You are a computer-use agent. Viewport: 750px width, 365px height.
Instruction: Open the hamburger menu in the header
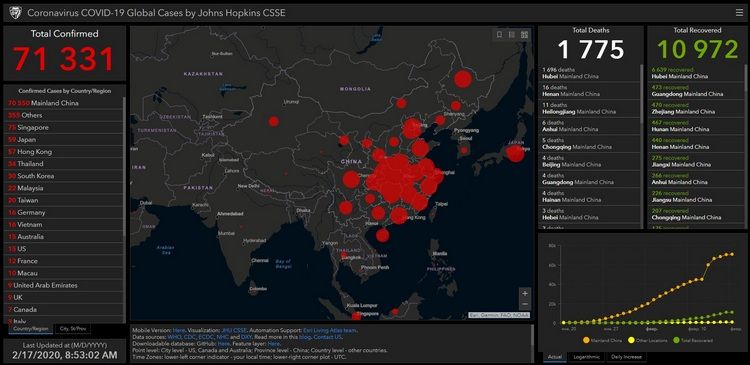pyautogui.click(x=739, y=13)
